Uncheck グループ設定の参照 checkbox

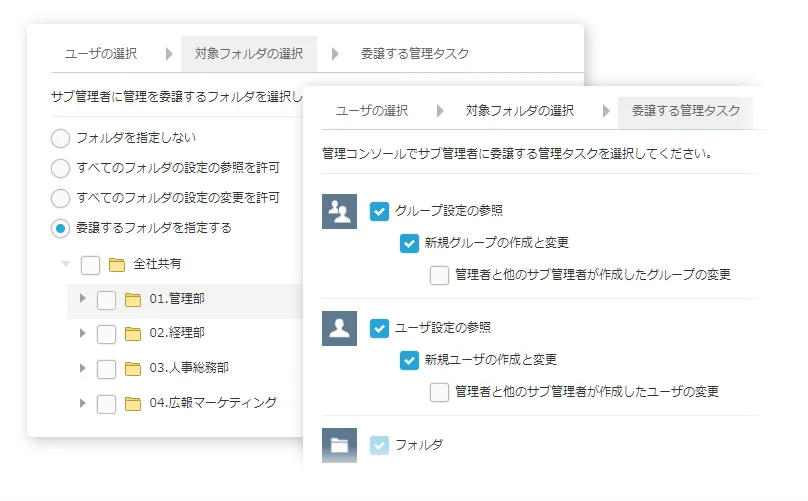379,211
